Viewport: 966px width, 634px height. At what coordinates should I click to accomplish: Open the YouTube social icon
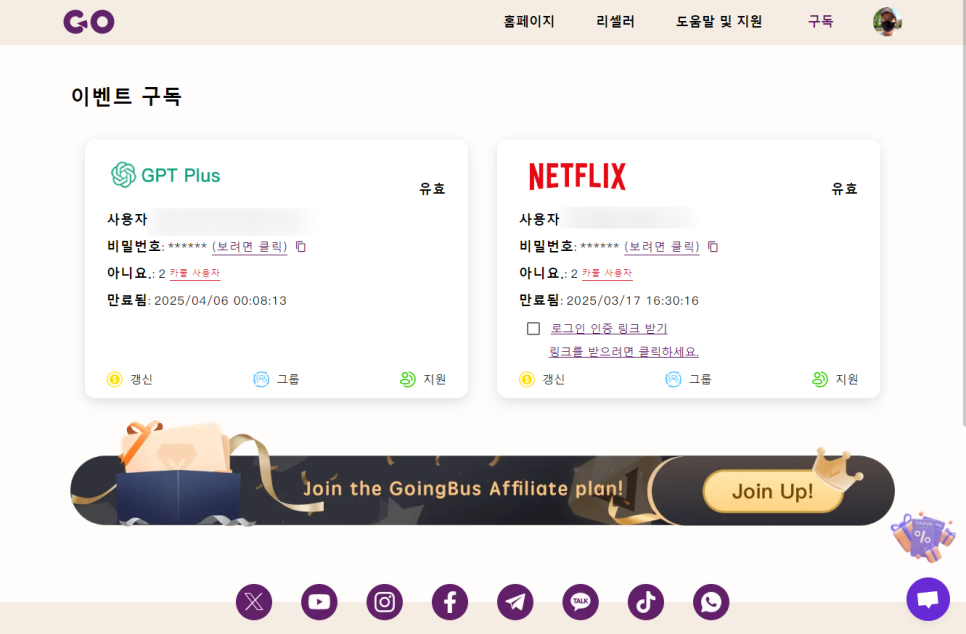[x=319, y=602]
